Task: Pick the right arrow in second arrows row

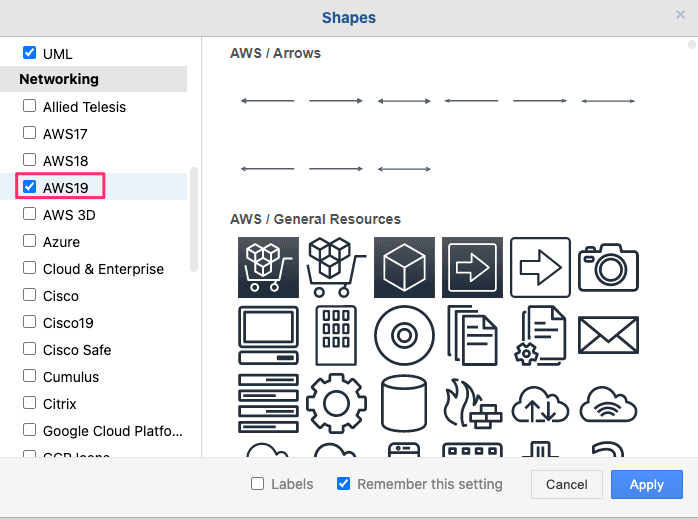Action: coord(336,169)
